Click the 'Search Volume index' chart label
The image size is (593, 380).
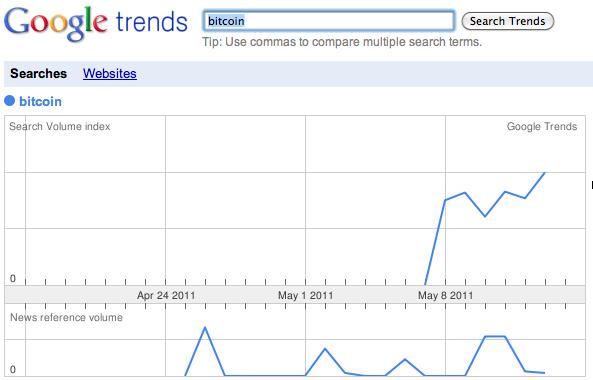tap(60, 126)
